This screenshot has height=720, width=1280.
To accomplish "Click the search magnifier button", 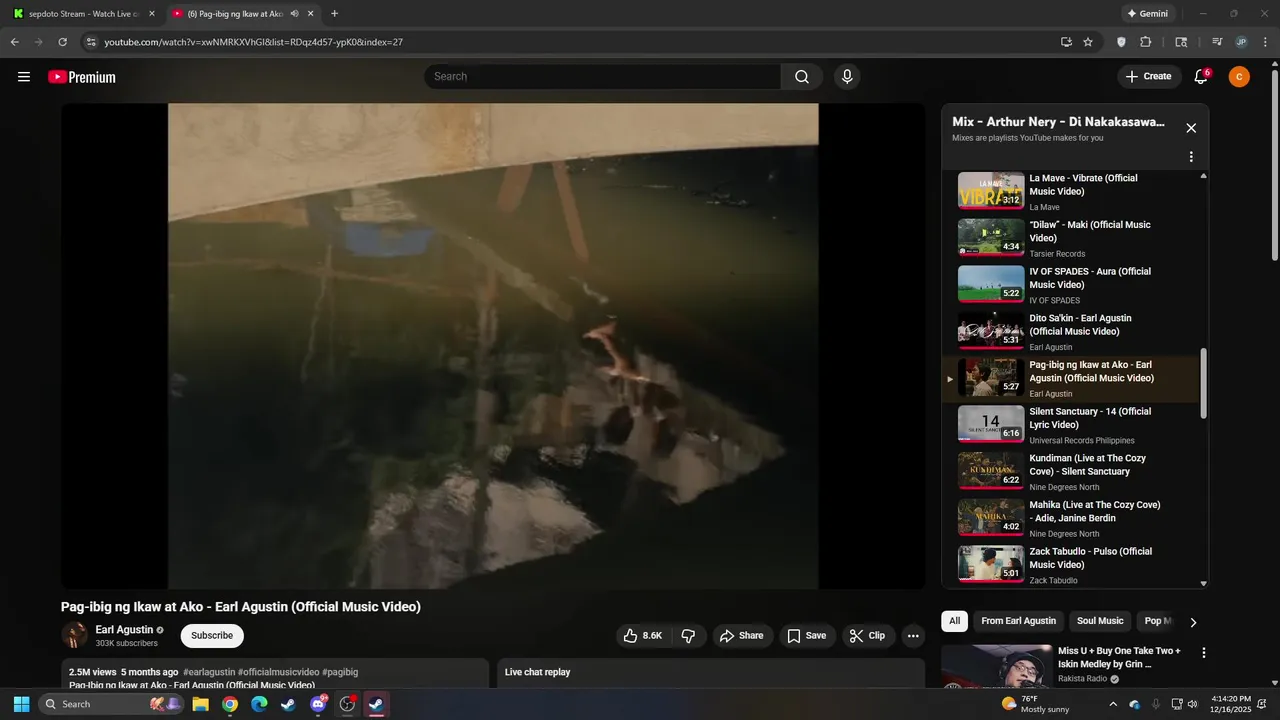I will [802, 77].
